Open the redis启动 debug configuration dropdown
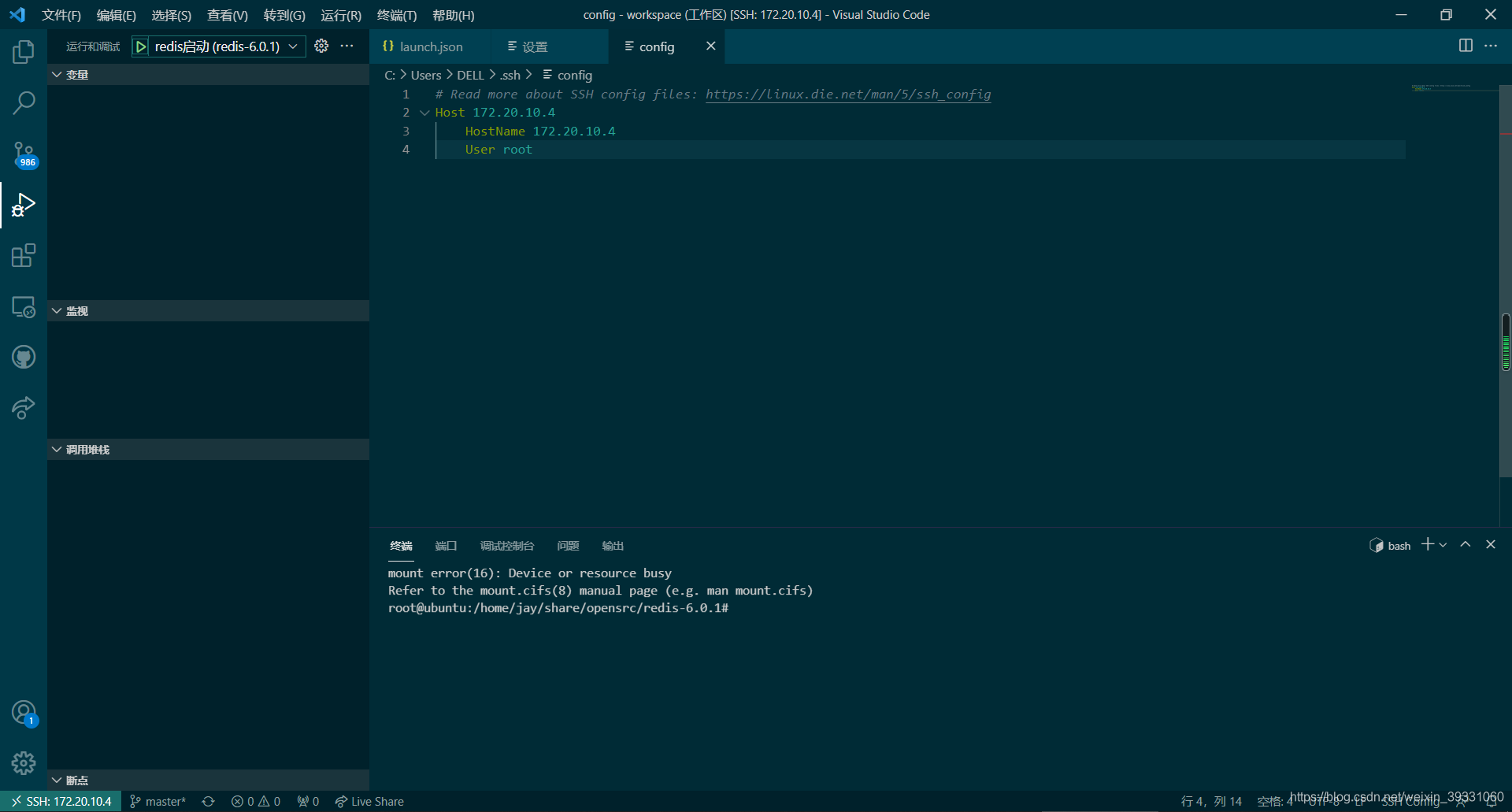The image size is (1512, 812). click(x=226, y=46)
